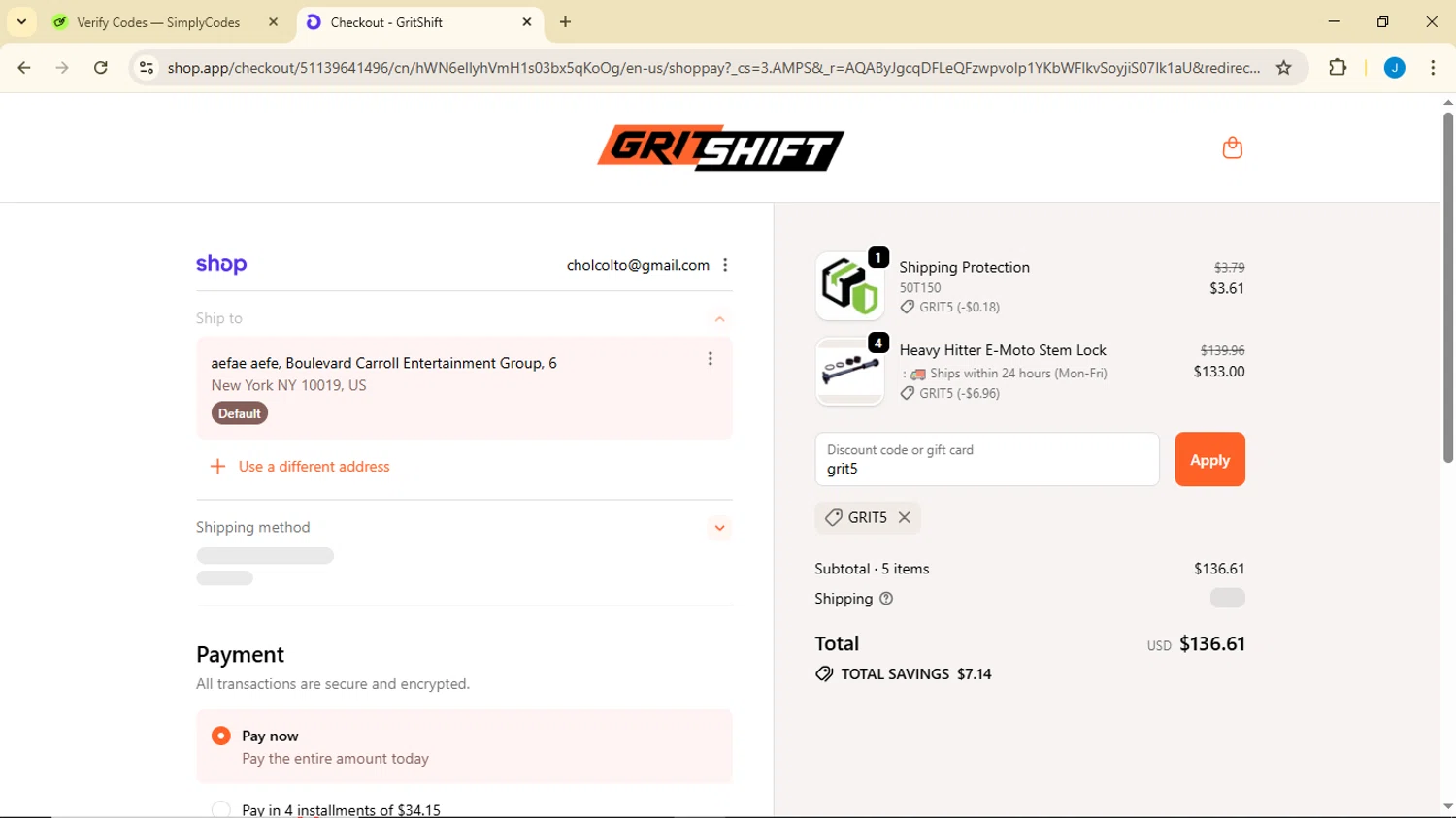Image resolution: width=1456 pixels, height=818 pixels.
Task: Open the tab search dropdown arrow
Action: pos(21,21)
